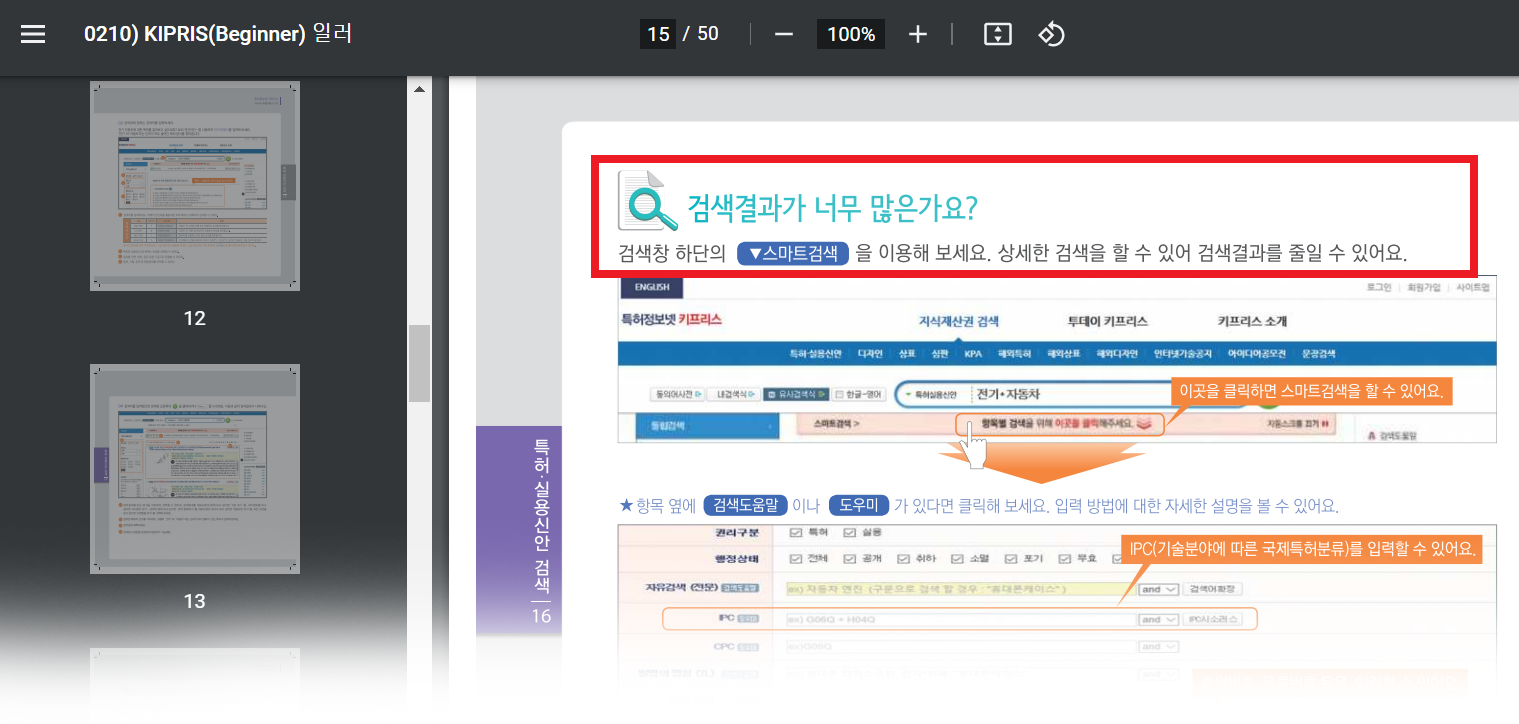Click the help badge next to CPC label

click(x=748, y=647)
